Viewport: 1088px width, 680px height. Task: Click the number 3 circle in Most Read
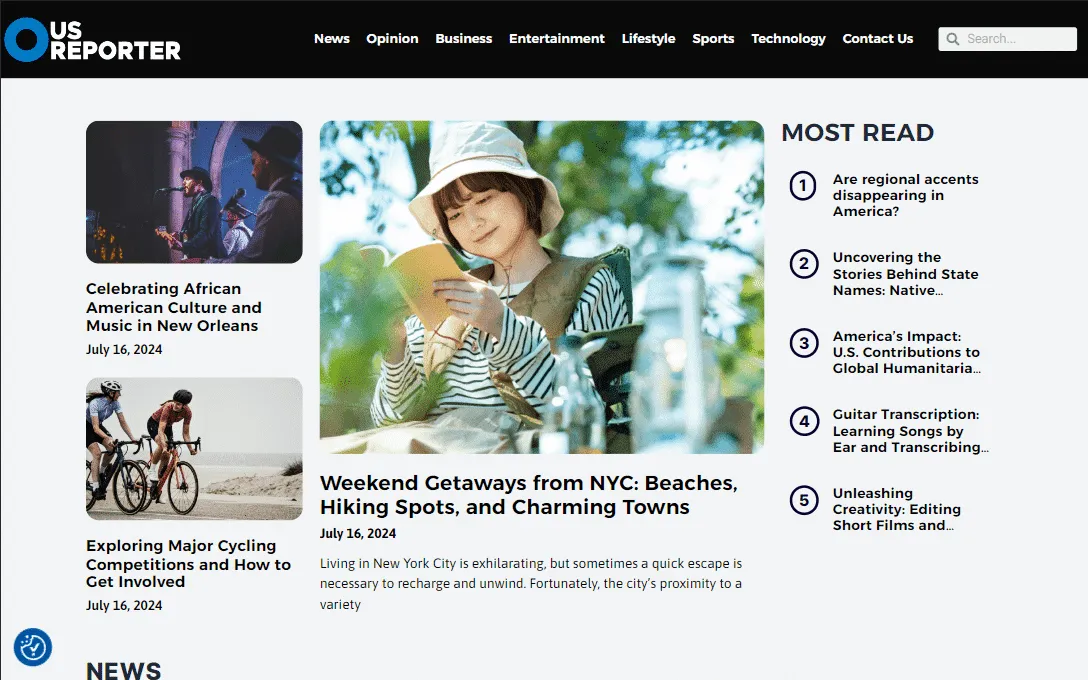804,343
